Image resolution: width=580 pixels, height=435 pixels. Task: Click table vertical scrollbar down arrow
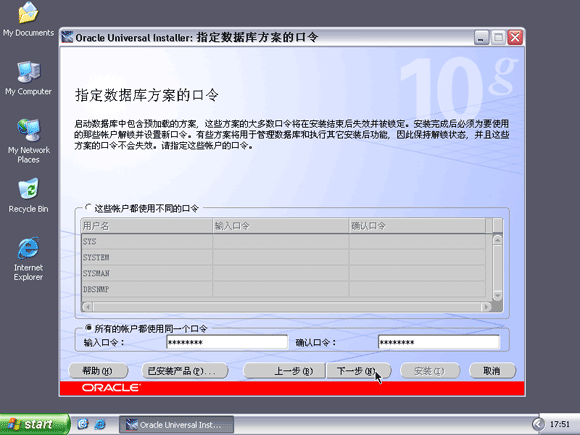click(x=498, y=296)
